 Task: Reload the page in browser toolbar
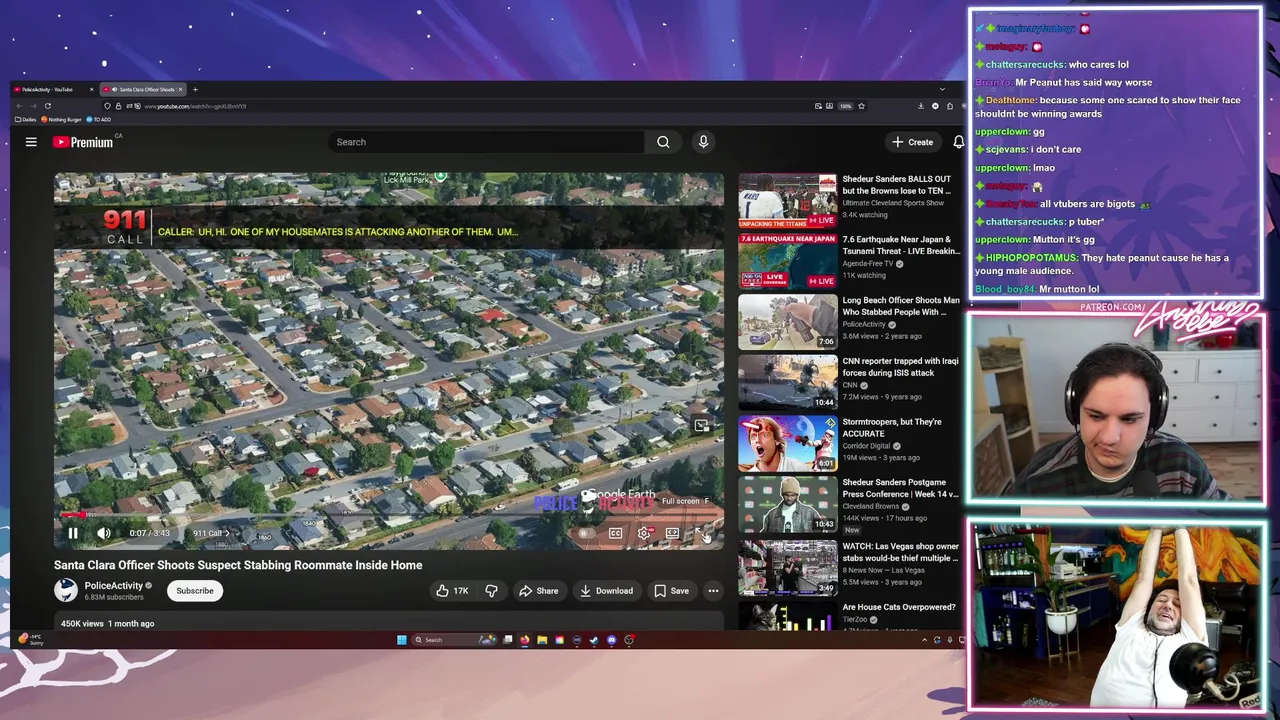(48, 106)
